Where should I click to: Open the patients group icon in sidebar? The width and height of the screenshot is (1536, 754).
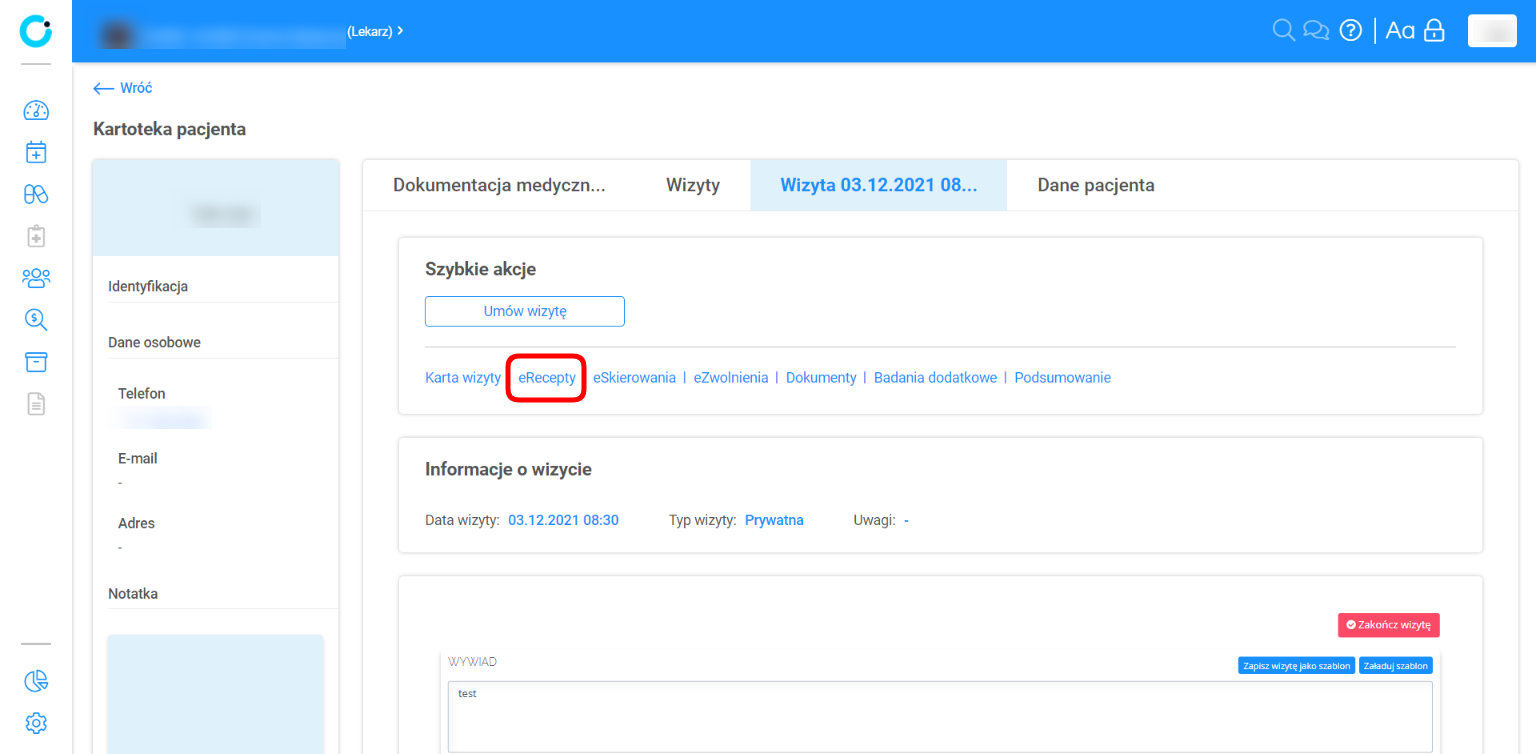pyautogui.click(x=36, y=277)
